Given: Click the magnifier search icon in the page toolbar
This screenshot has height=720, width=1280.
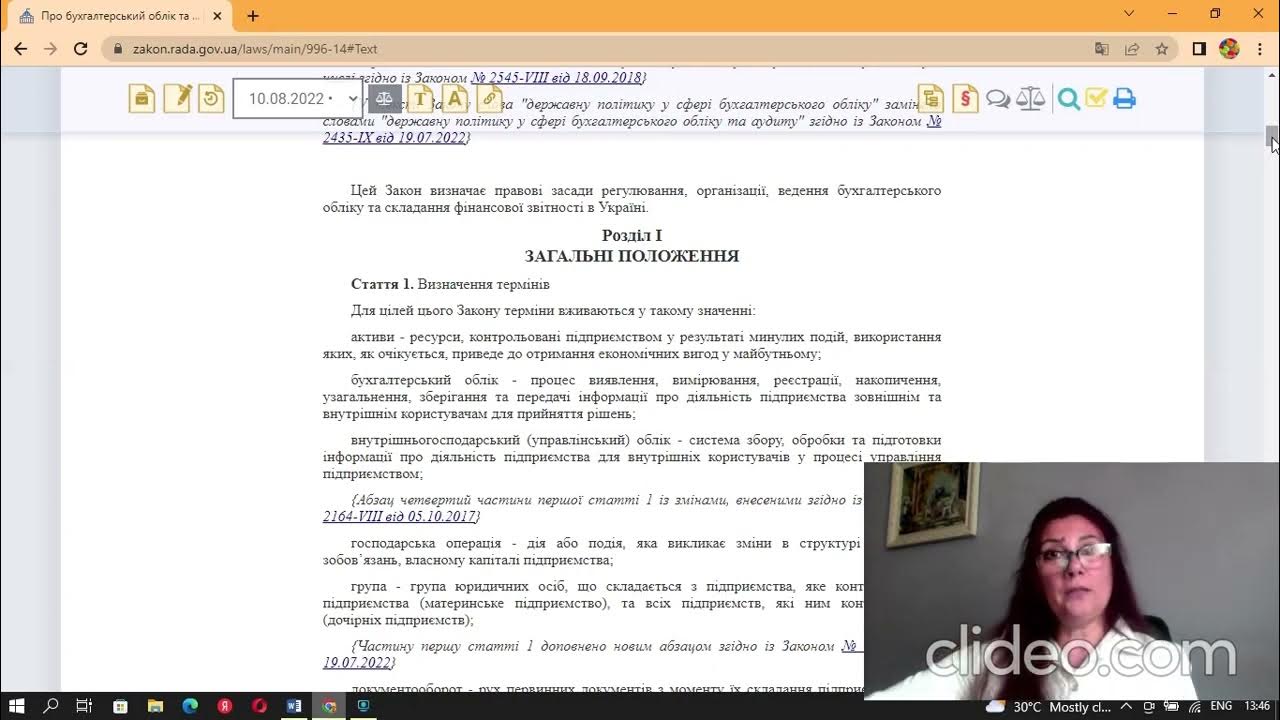Looking at the screenshot, I should tap(1069, 99).
